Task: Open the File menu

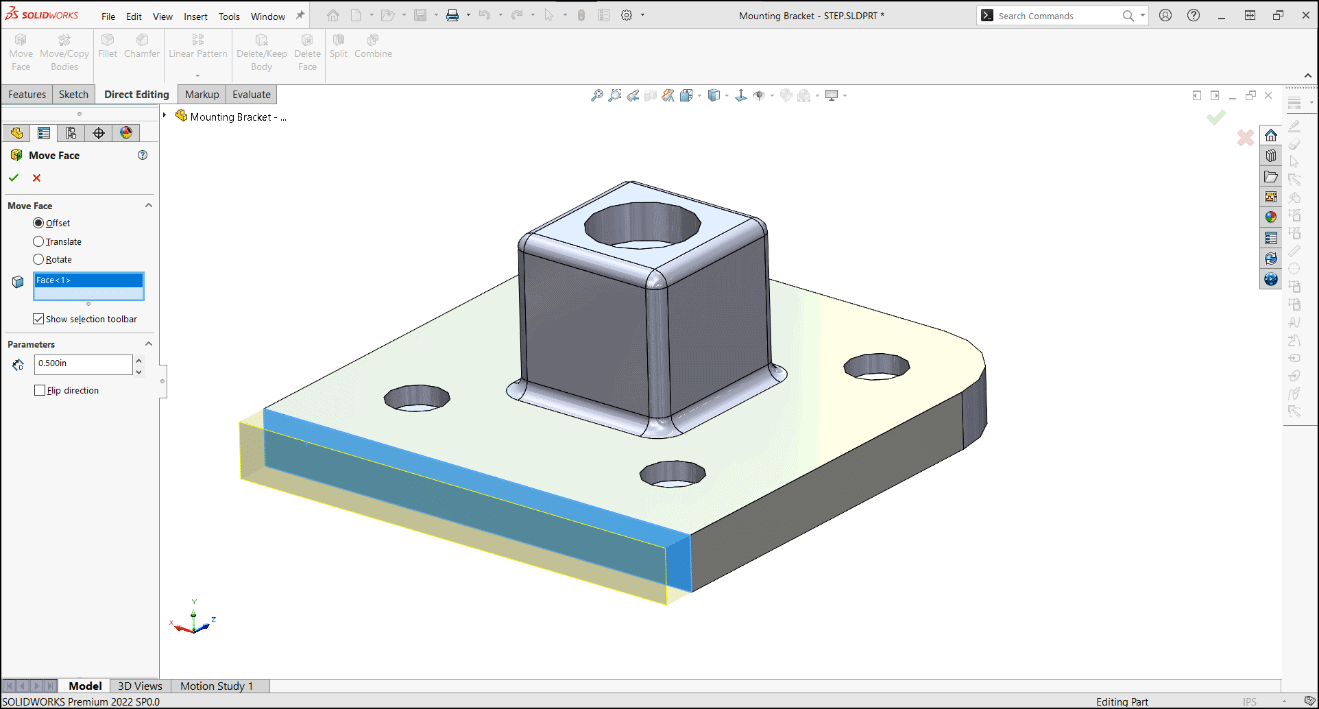Action: [108, 16]
